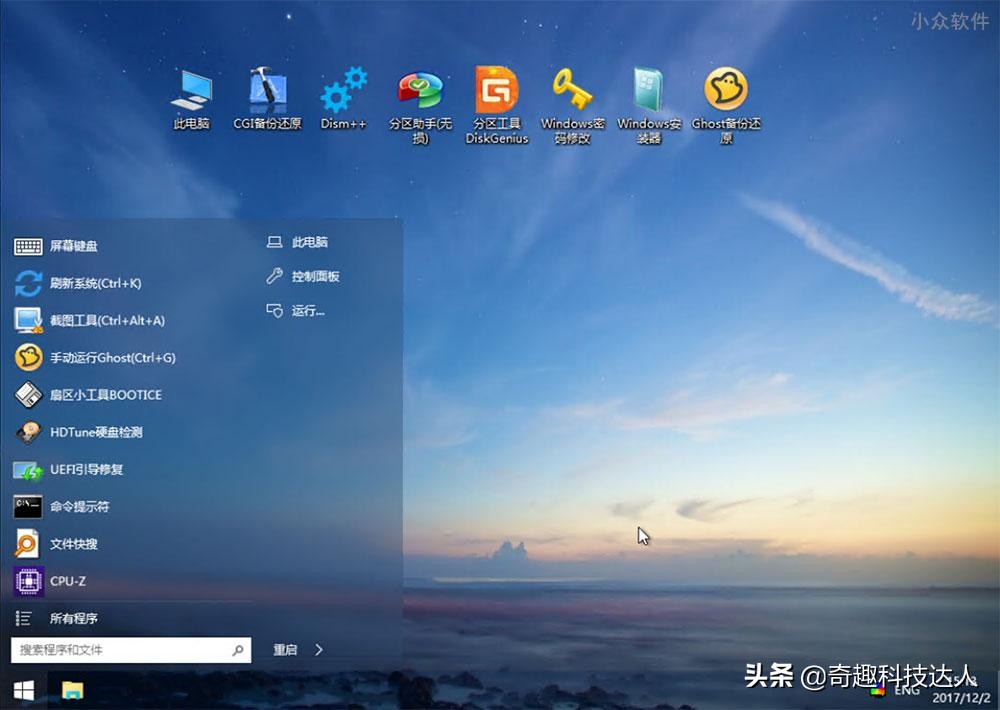The image size is (1000, 710).
Task: Open Ghost备份还原 on the desktop
Action: [724, 95]
